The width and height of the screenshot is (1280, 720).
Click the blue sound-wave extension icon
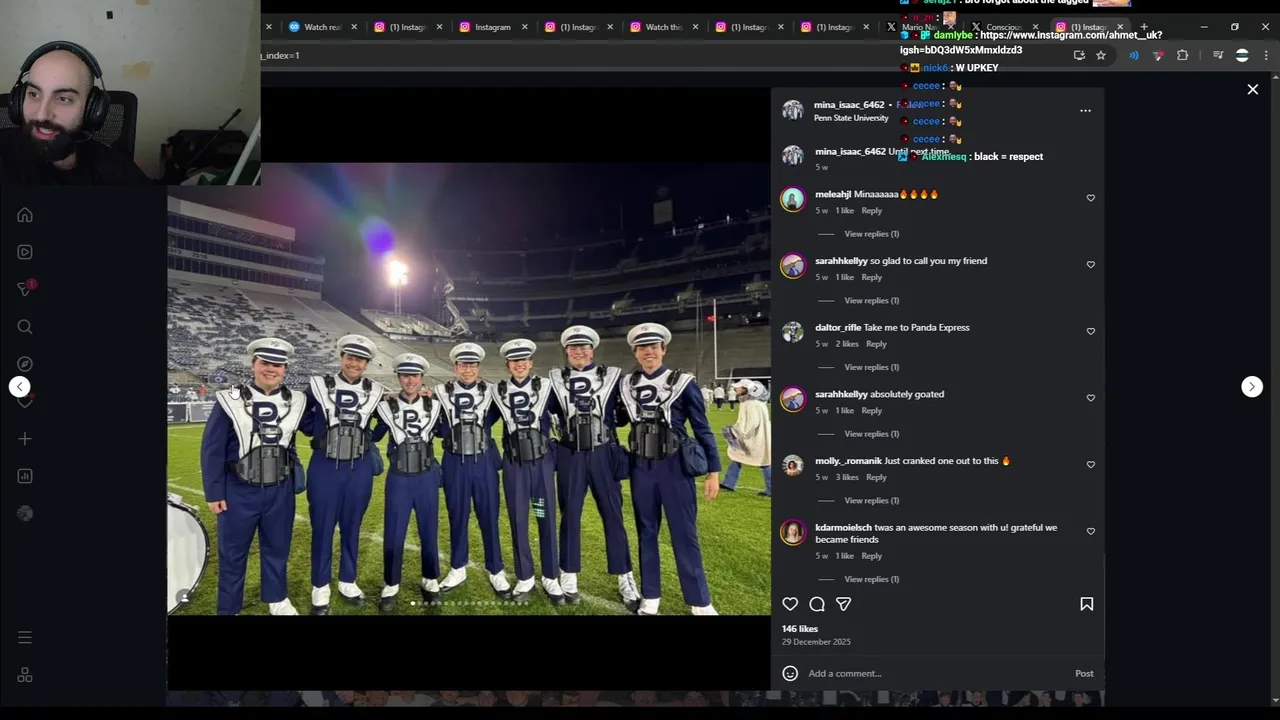[1133, 55]
